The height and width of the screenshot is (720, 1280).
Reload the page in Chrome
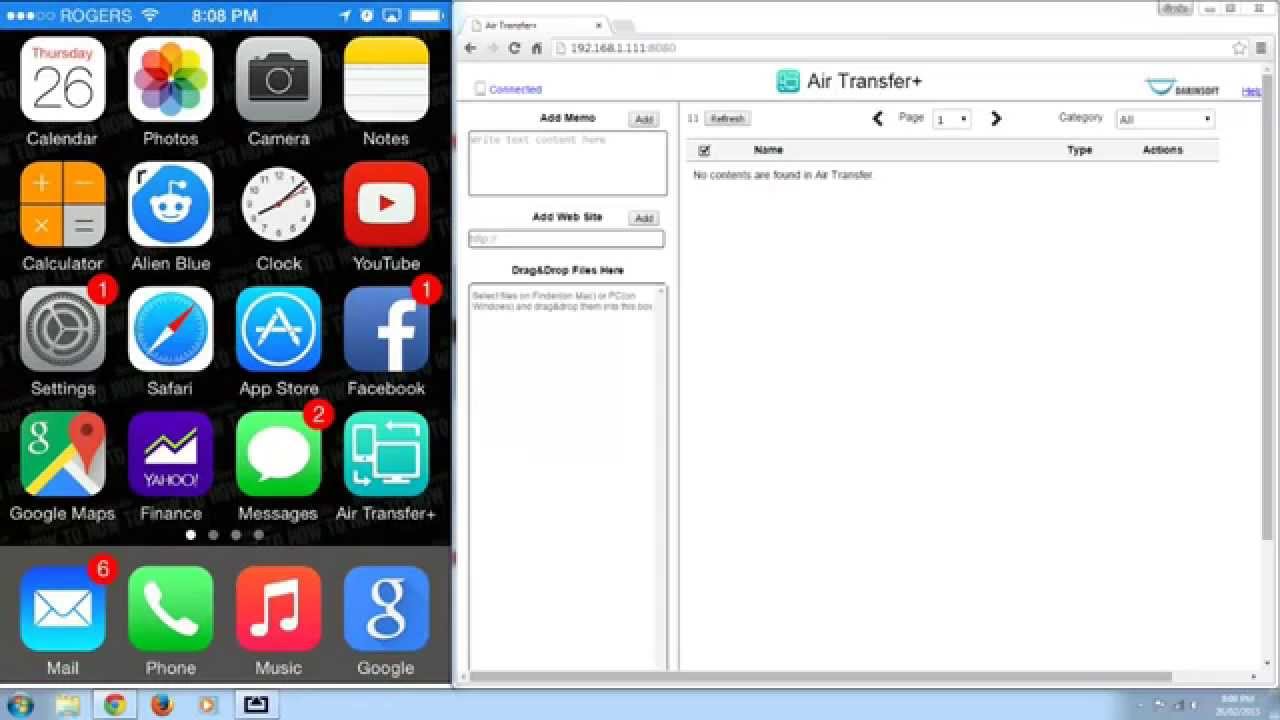(514, 48)
